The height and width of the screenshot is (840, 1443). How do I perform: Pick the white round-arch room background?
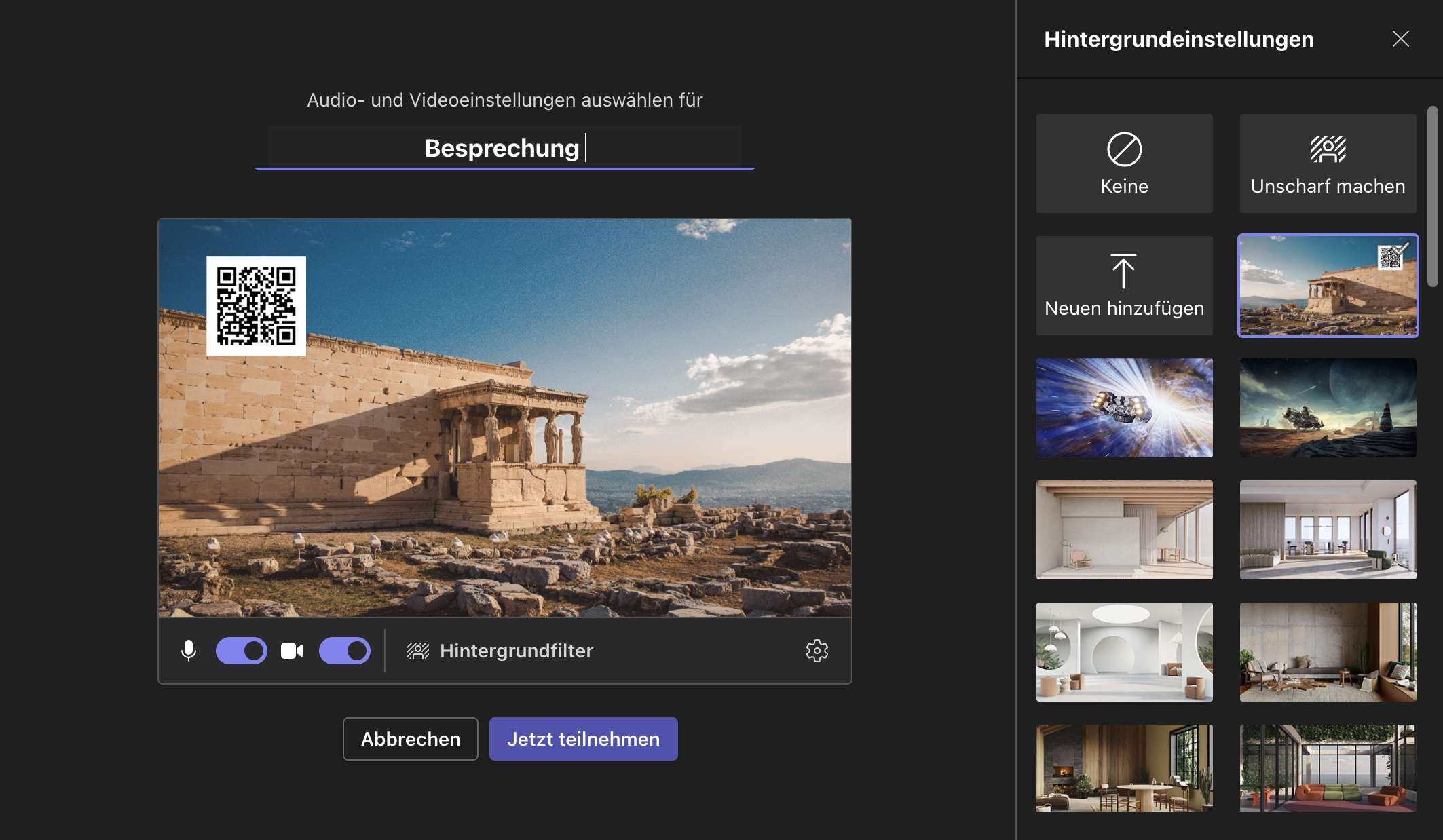(x=1124, y=652)
